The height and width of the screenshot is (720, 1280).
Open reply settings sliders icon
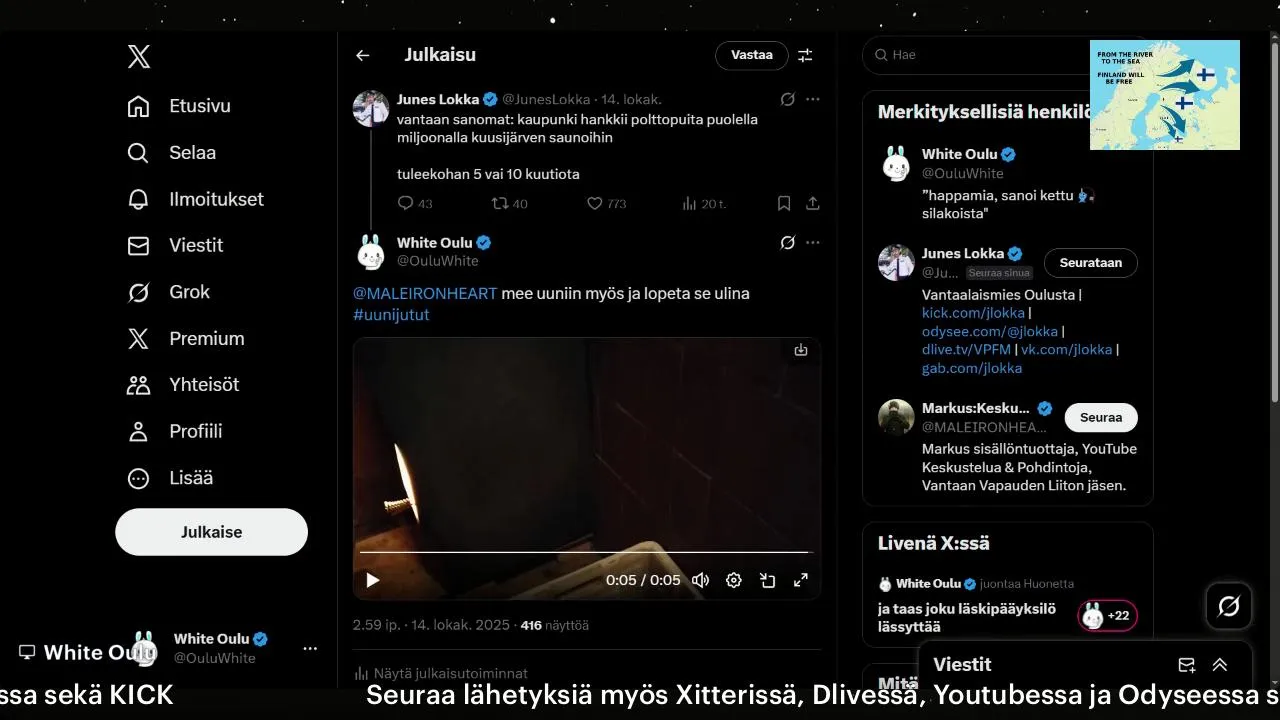coord(805,56)
